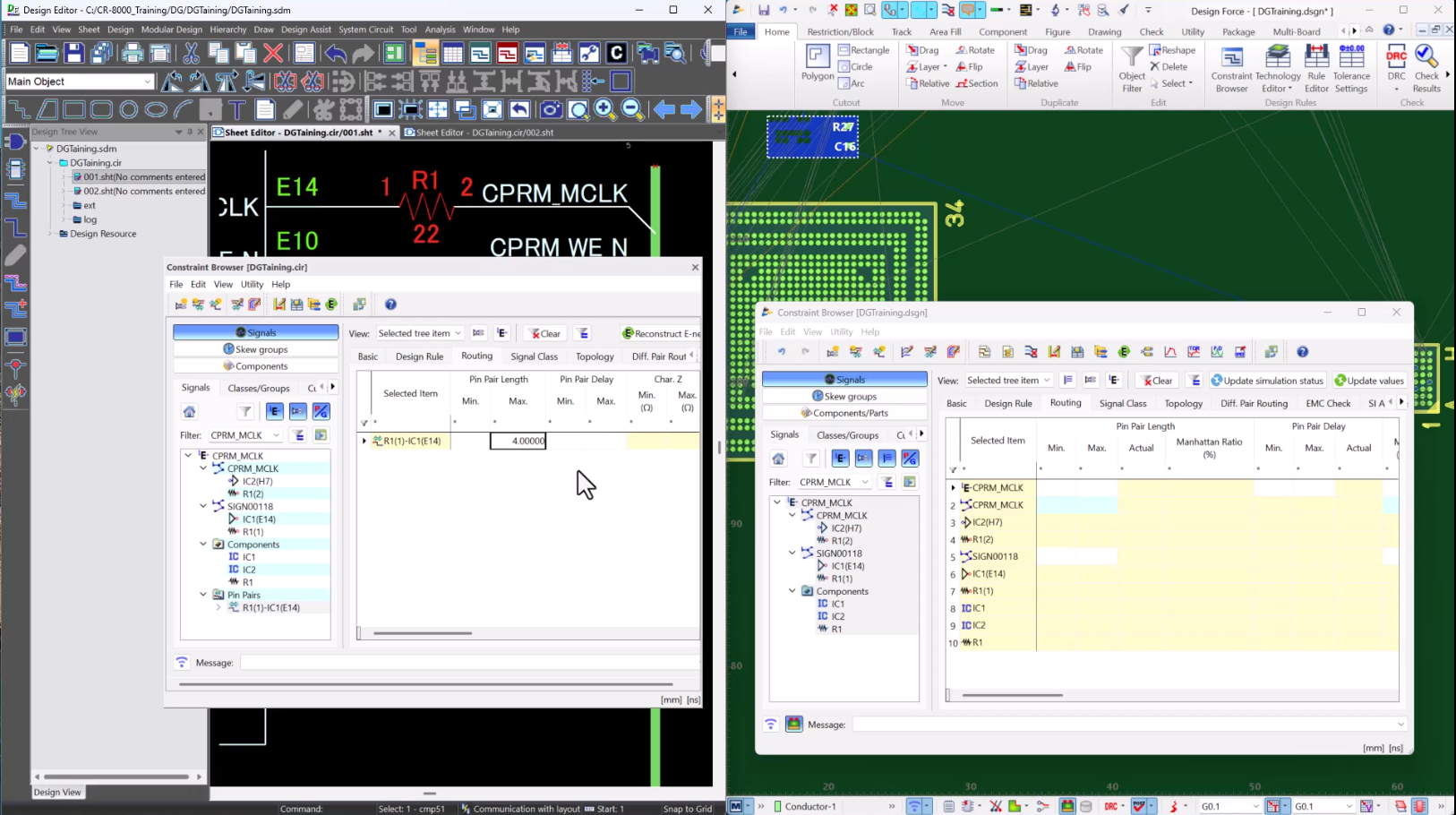Click the Message input field in Constraint Browser
Viewport: 1456px width, 815px height.
click(448, 662)
